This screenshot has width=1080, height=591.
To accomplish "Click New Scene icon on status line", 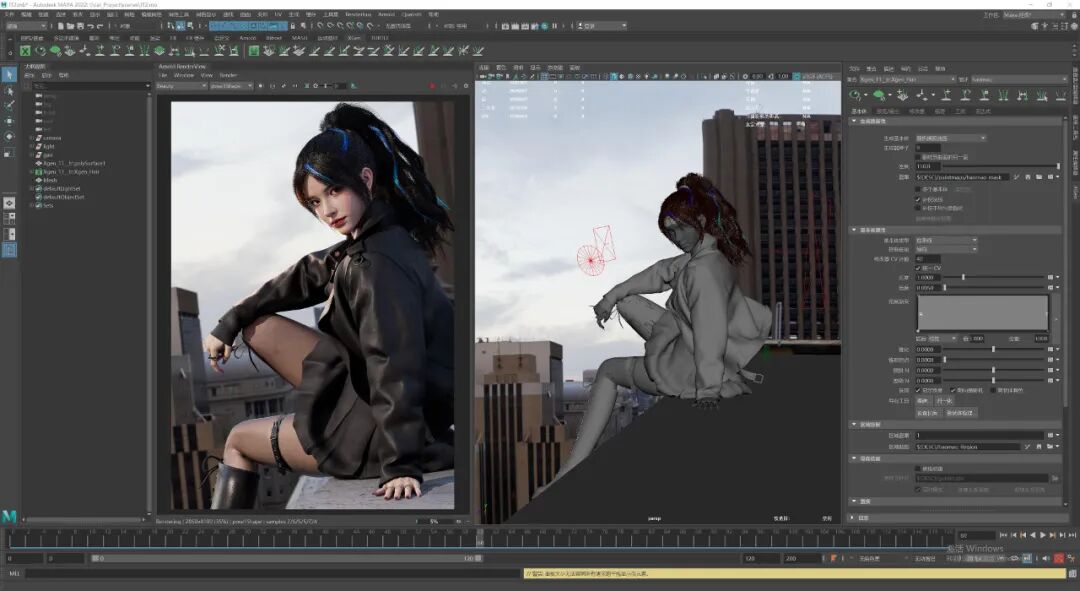I will click(61, 26).
